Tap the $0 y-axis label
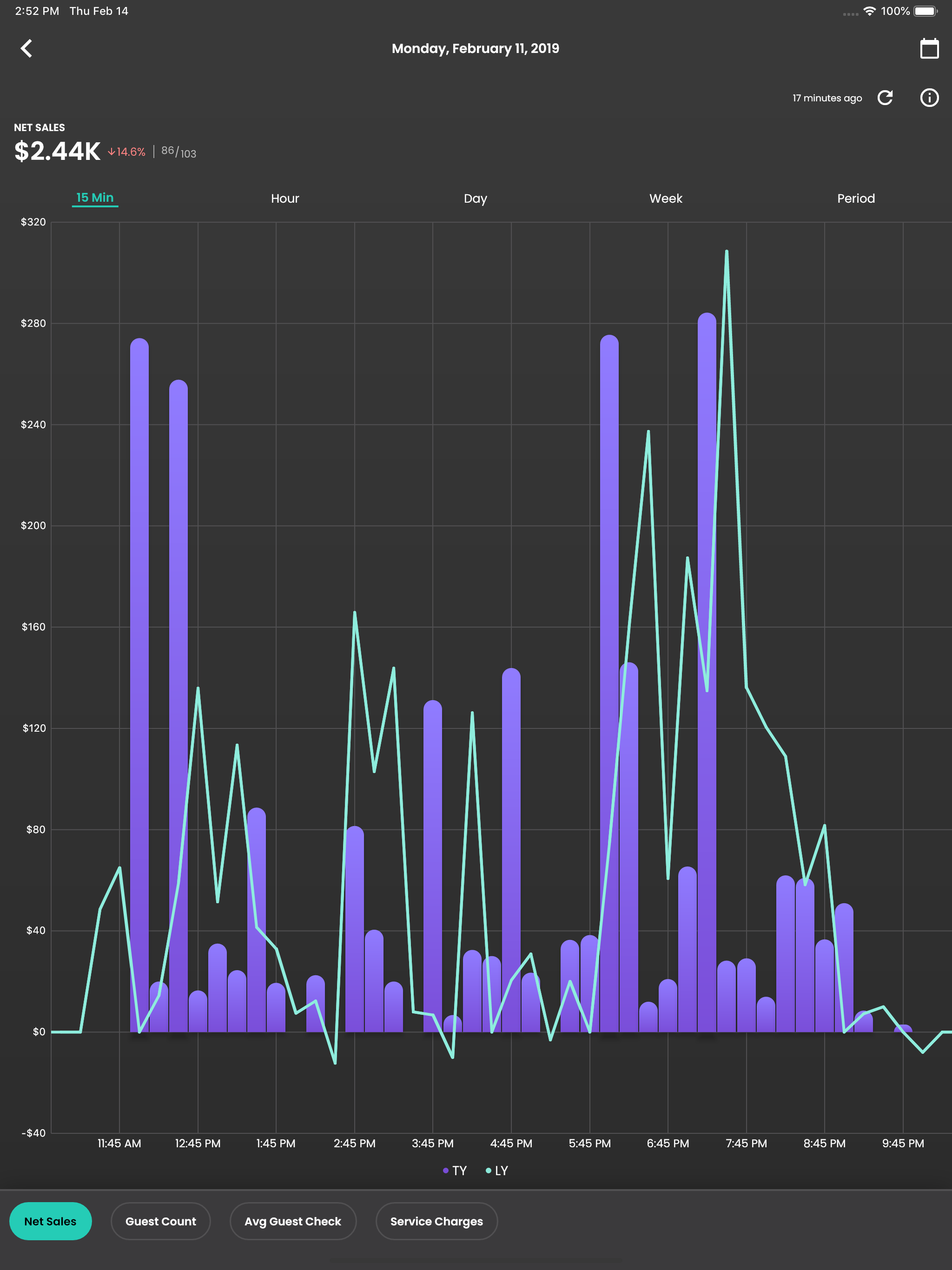This screenshot has width=952, height=1270. tap(39, 1032)
